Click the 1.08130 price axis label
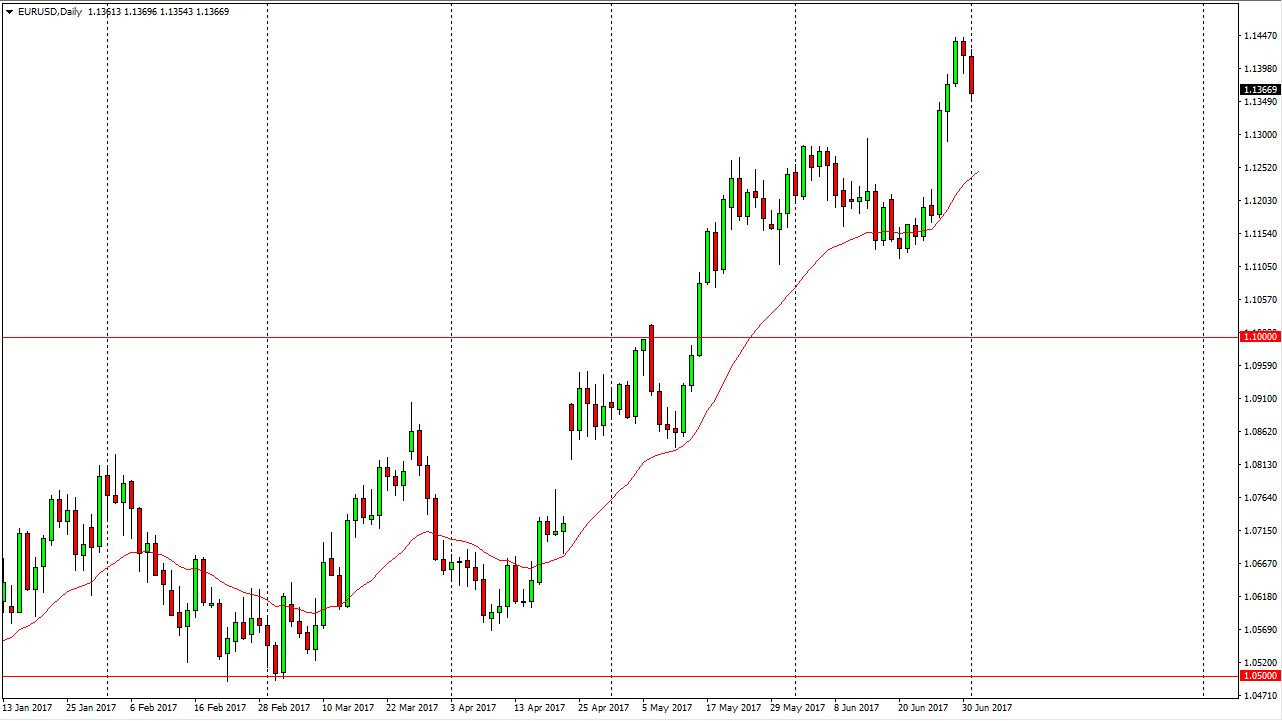Image resolution: width=1282 pixels, height=721 pixels. pos(1260,465)
